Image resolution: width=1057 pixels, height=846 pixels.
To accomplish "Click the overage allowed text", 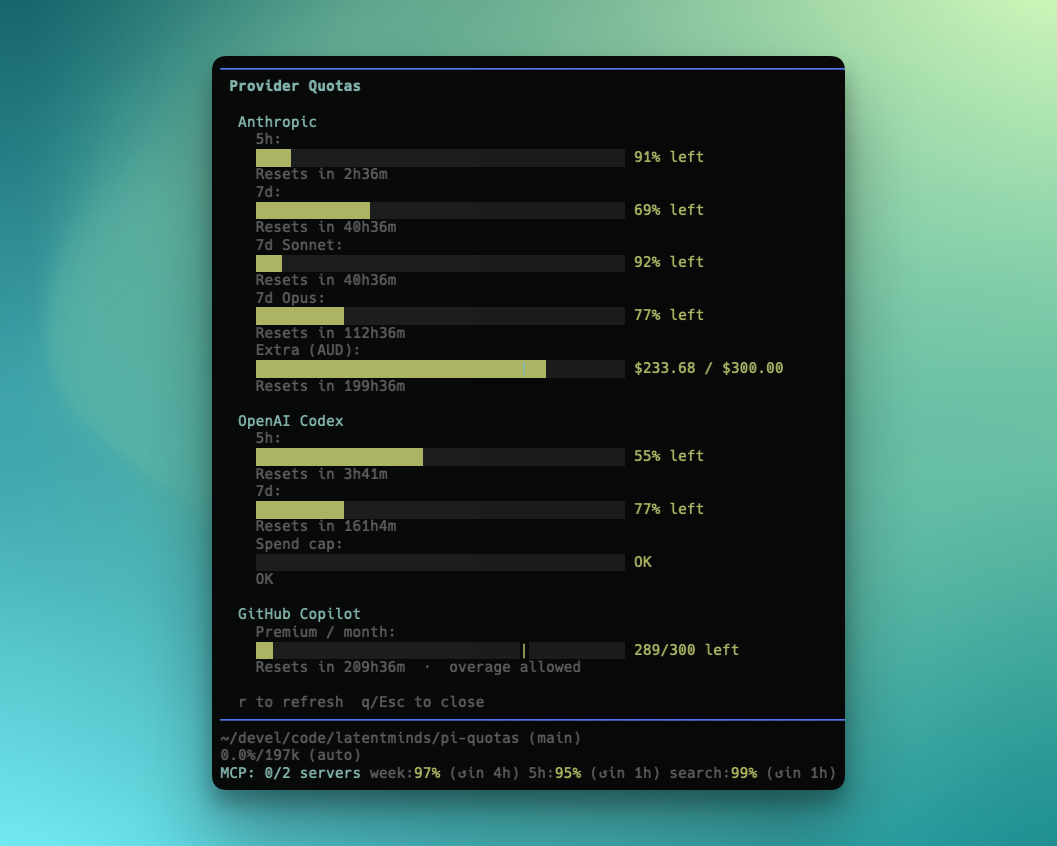I will click(515, 667).
